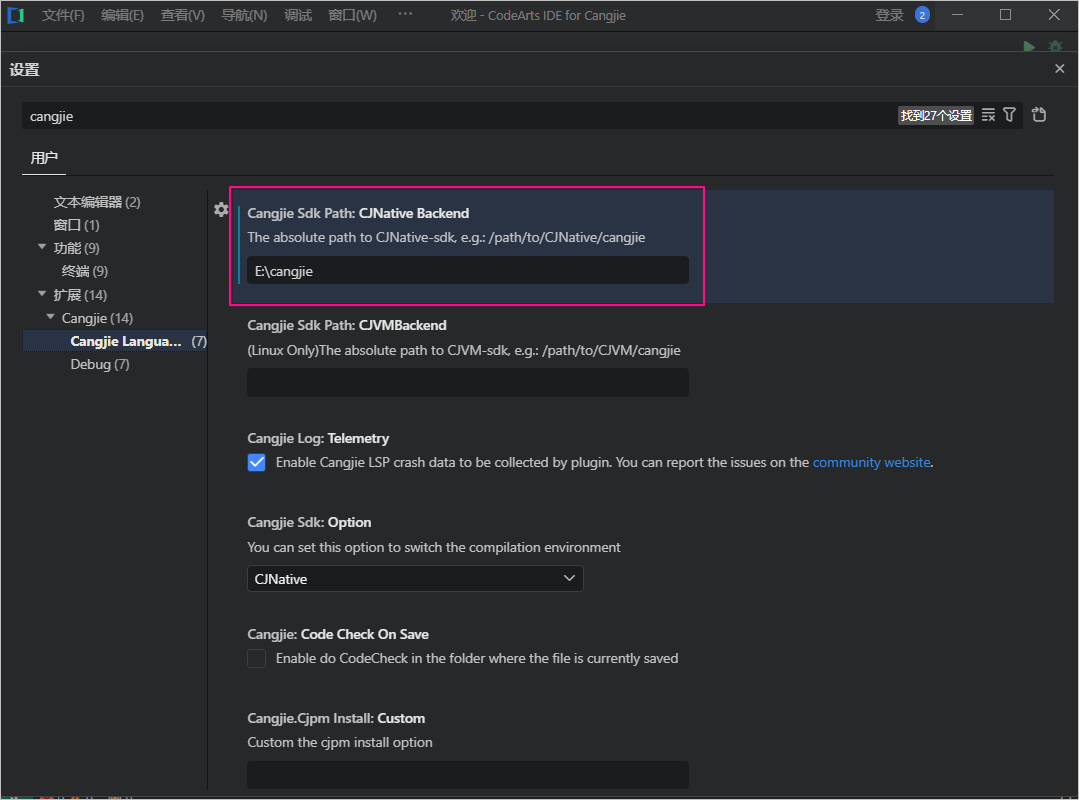Open the settings filter funnel icon
Screen dimensions: 1079x800
(1009, 115)
